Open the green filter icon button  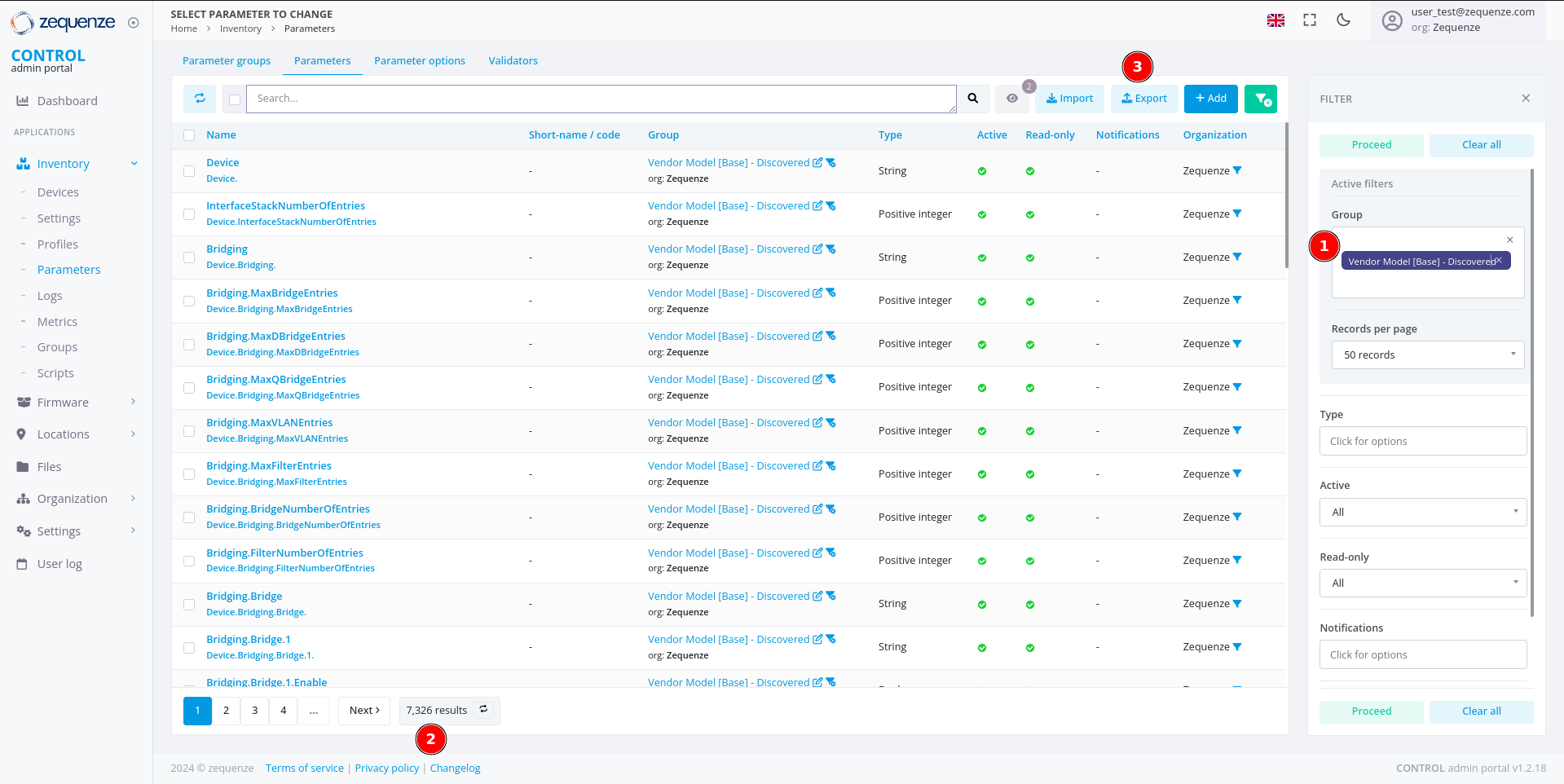1261,99
